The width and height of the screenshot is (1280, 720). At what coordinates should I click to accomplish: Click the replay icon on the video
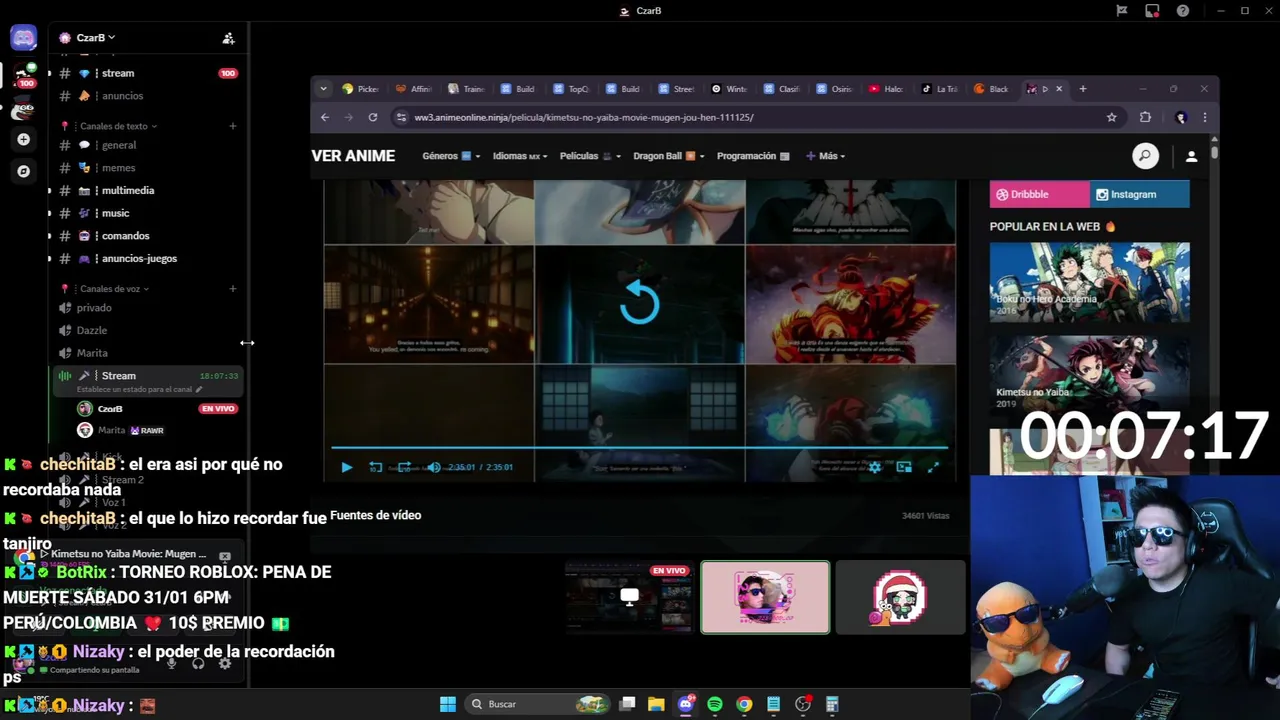click(640, 302)
